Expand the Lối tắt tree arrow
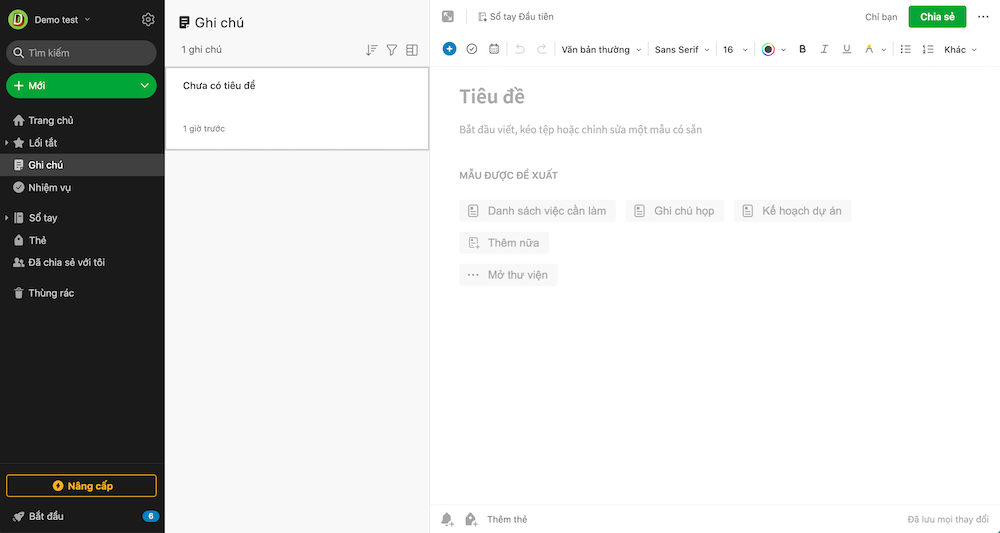This screenshot has width=1000, height=533. tap(6, 143)
